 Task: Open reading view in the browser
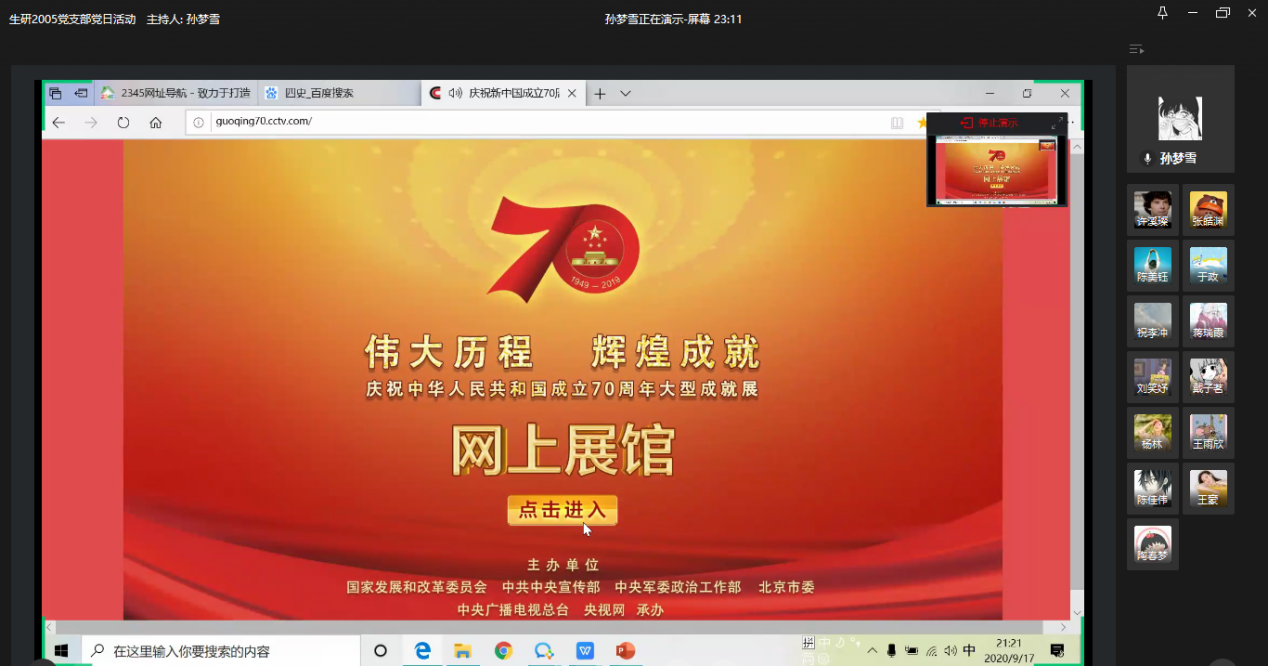click(x=897, y=122)
